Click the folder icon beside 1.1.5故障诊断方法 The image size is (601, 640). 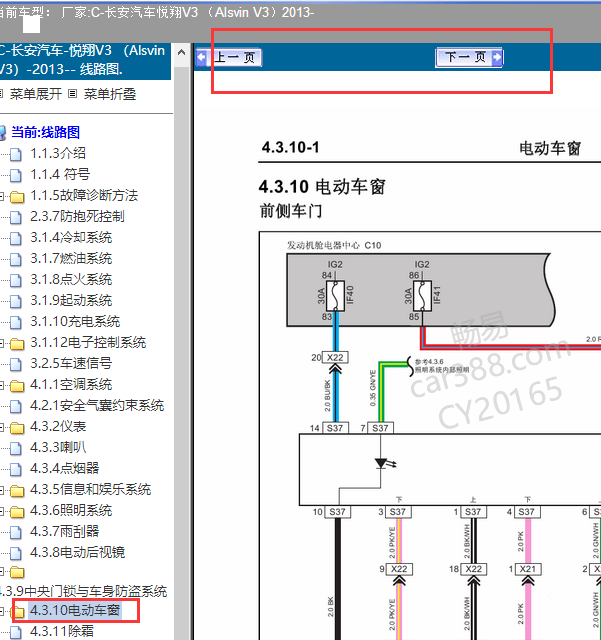click(17, 197)
